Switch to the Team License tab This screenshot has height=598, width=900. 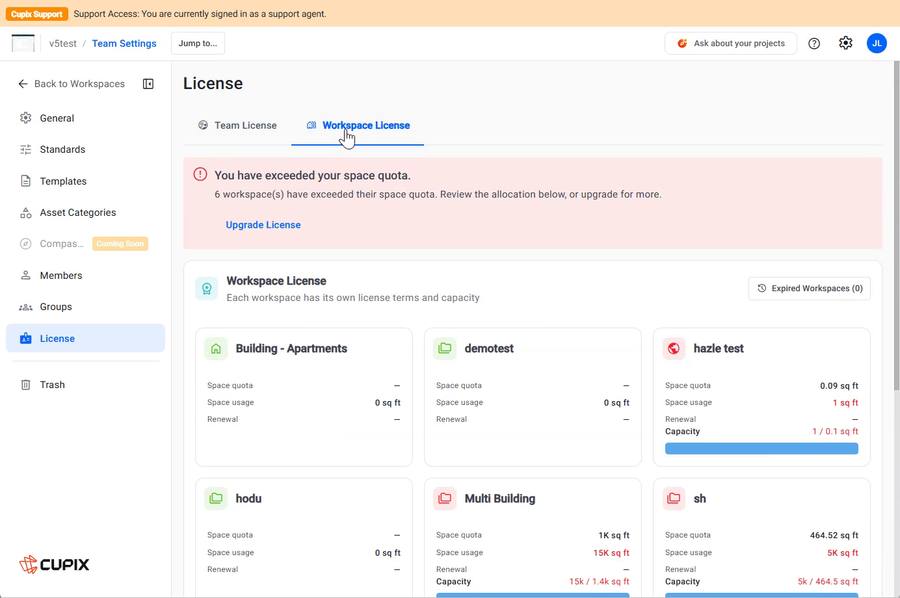point(238,125)
